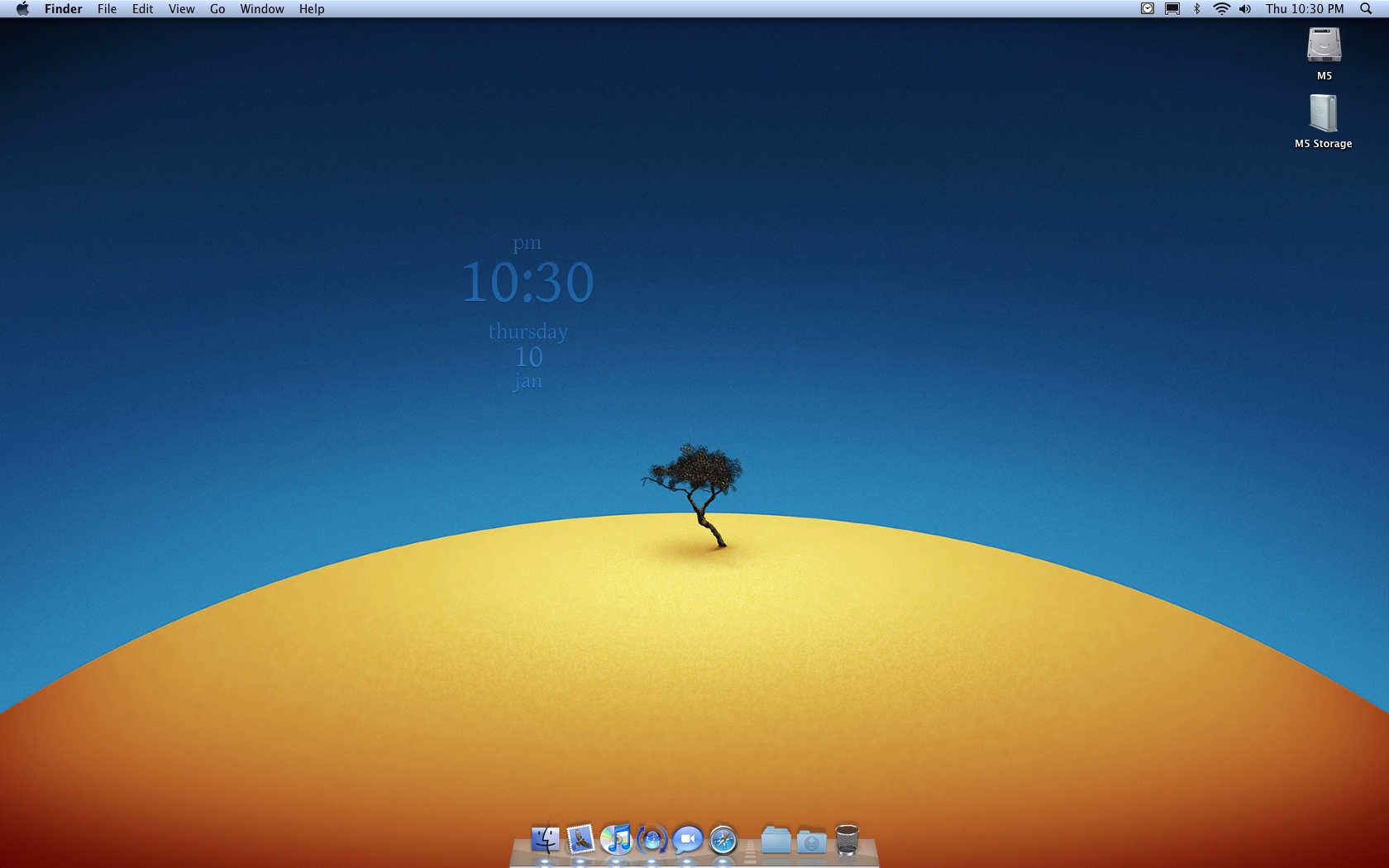The width and height of the screenshot is (1389, 868).
Task: Open the Downloads folder stack in Dock
Action: tap(811, 840)
